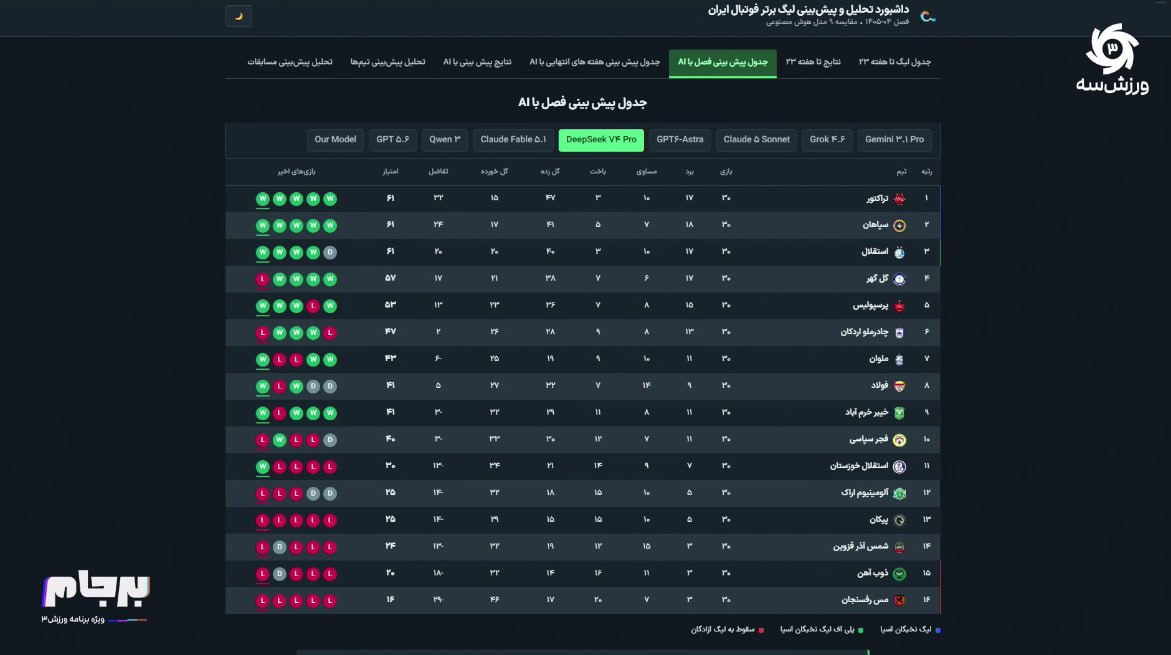Click the 'امتیاز' points column header

[x=391, y=172]
